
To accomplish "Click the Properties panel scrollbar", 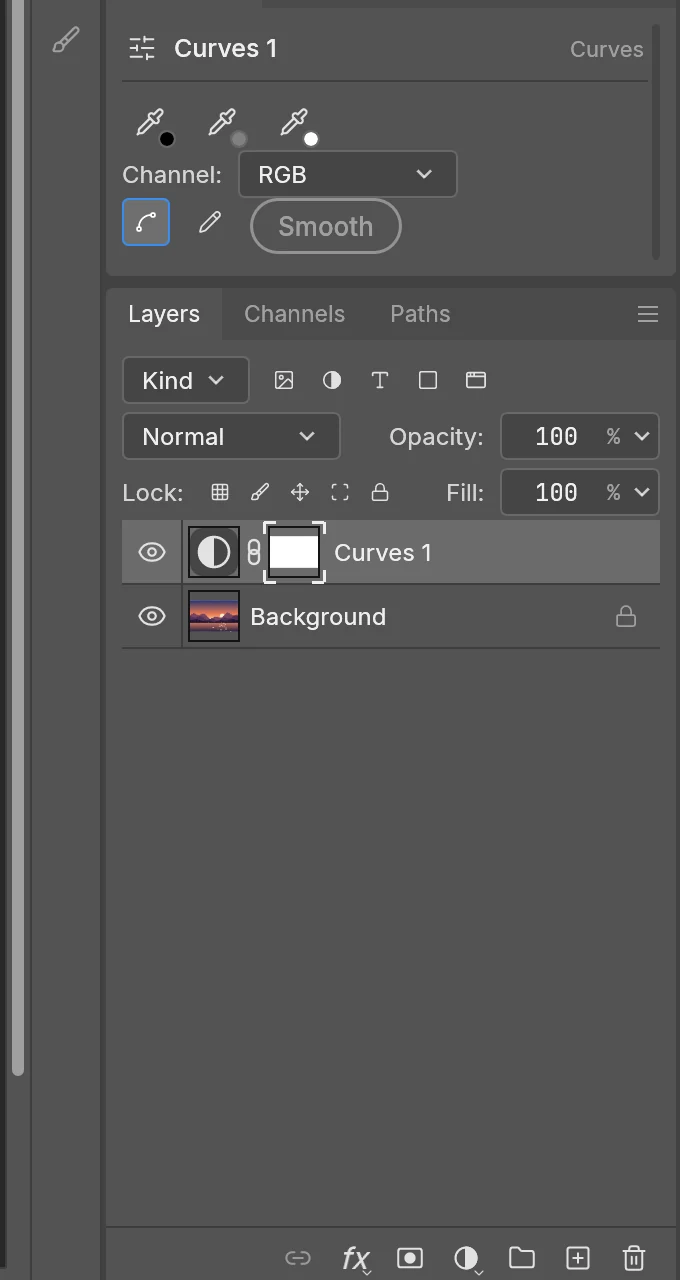I will 656,142.
